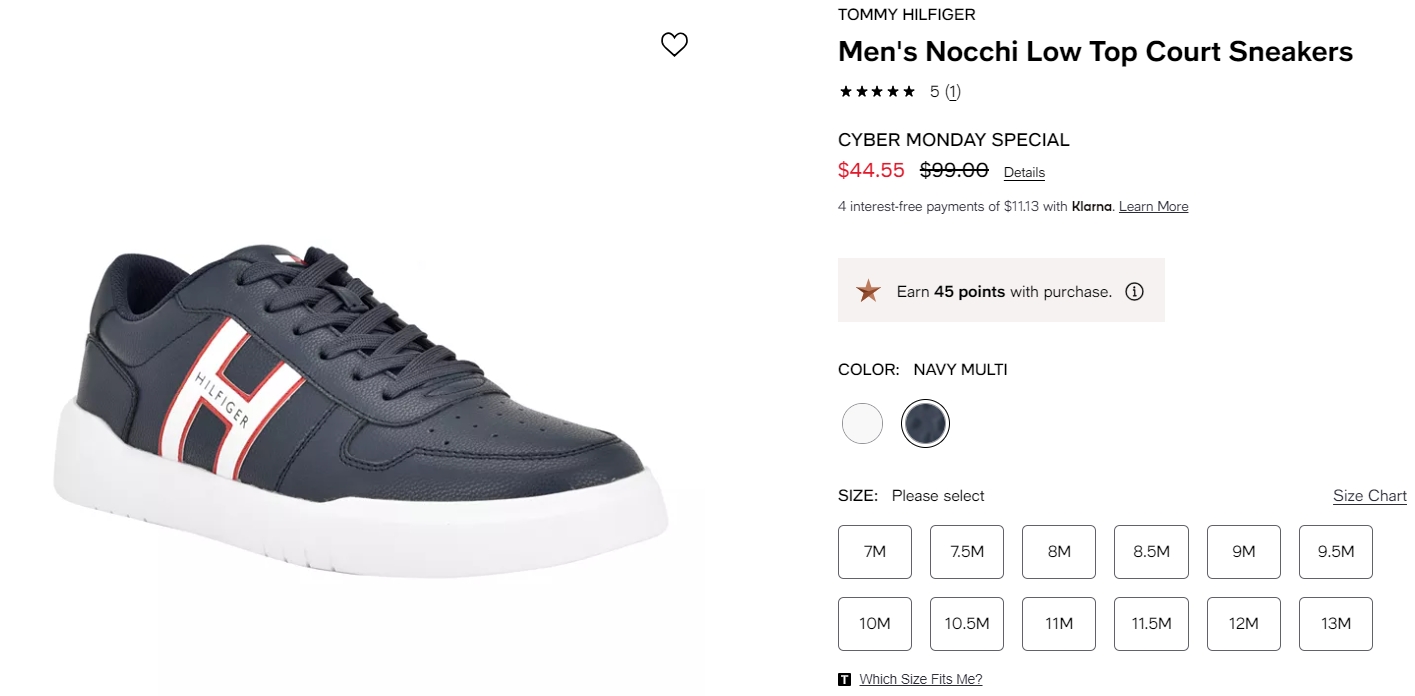Image resolution: width=1415 pixels, height=696 pixels.
Task: Click the True Fit 'T' icon
Action: tap(845, 680)
